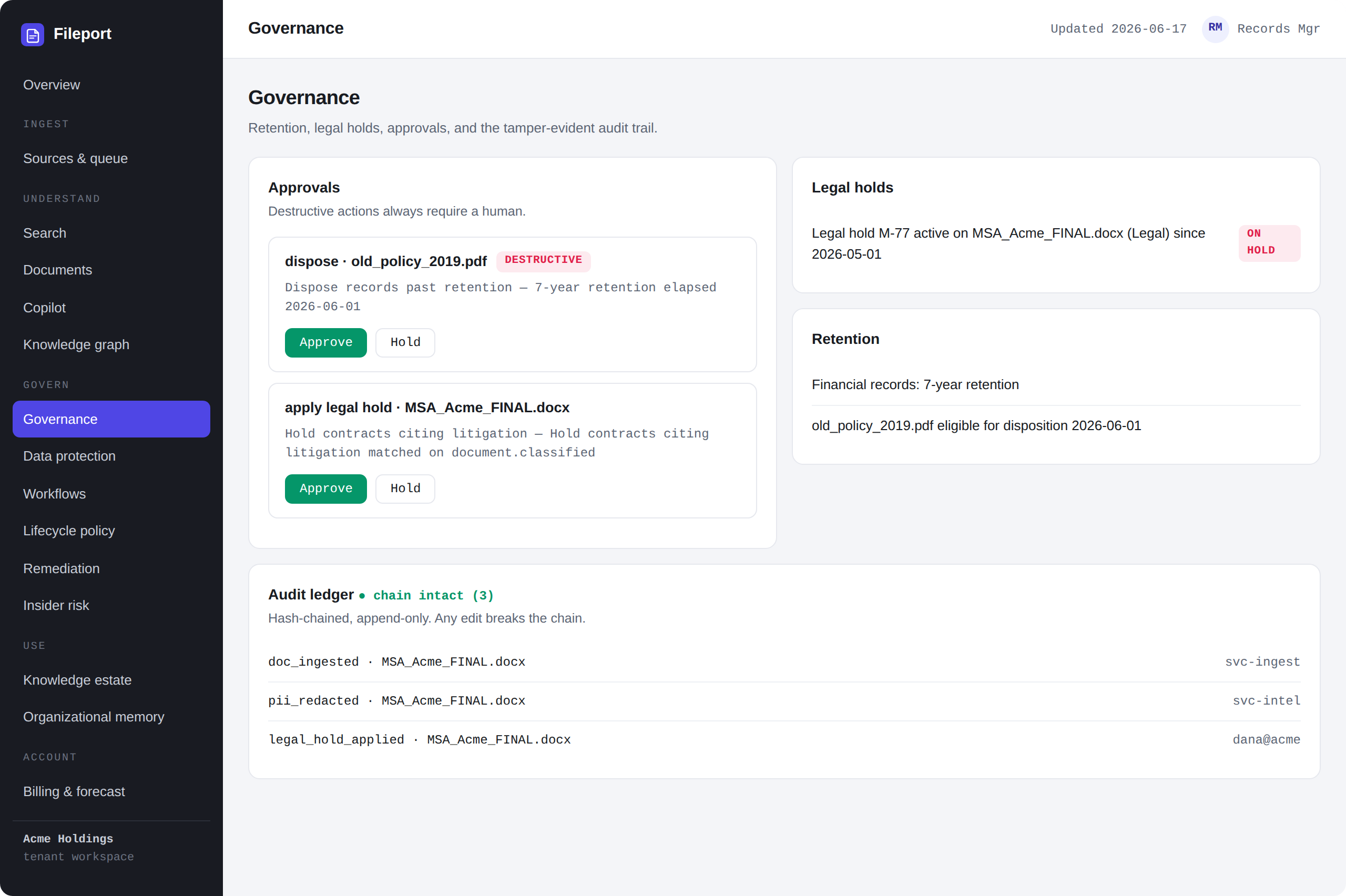Open Copilot from sidebar
The width and height of the screenshot is (1346, 896).
click(x=111, y=308)
